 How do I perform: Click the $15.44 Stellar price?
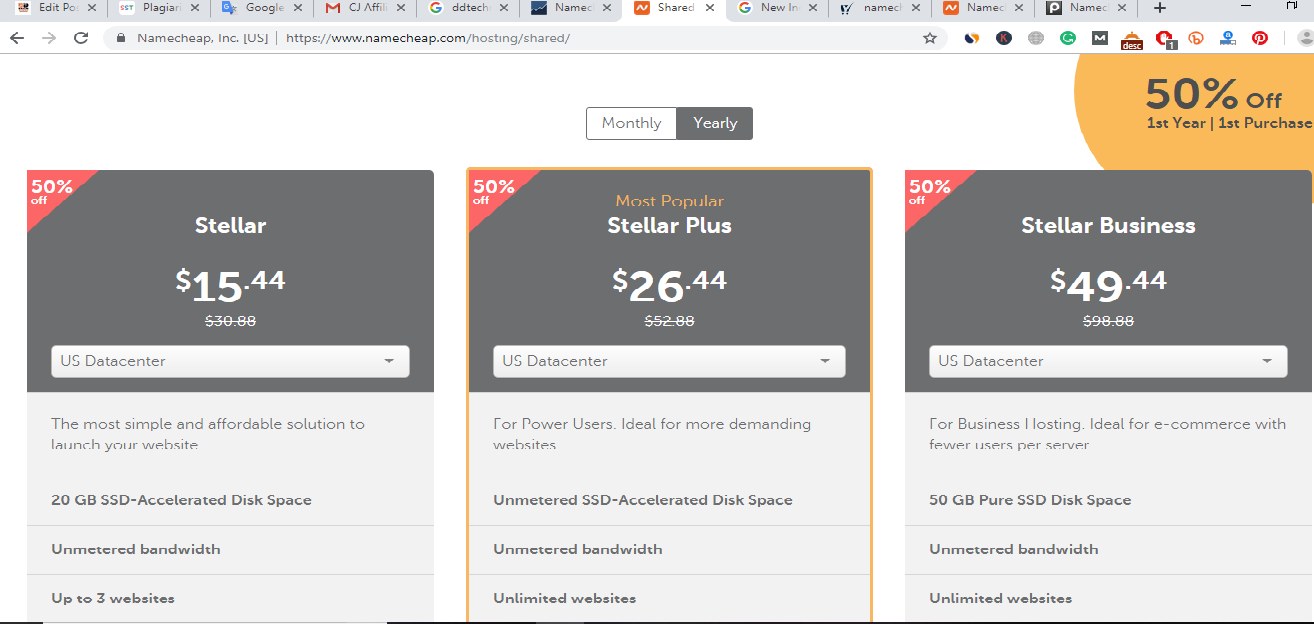231,285
